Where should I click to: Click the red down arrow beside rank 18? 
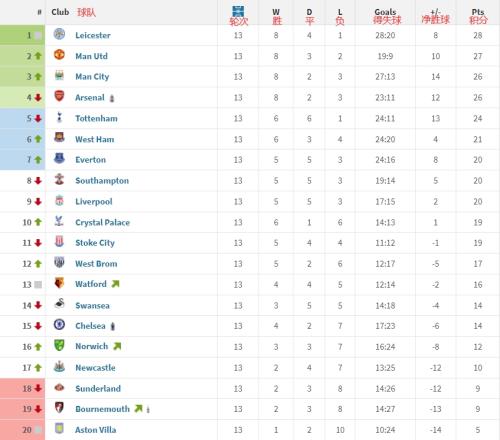pos(38,388)
